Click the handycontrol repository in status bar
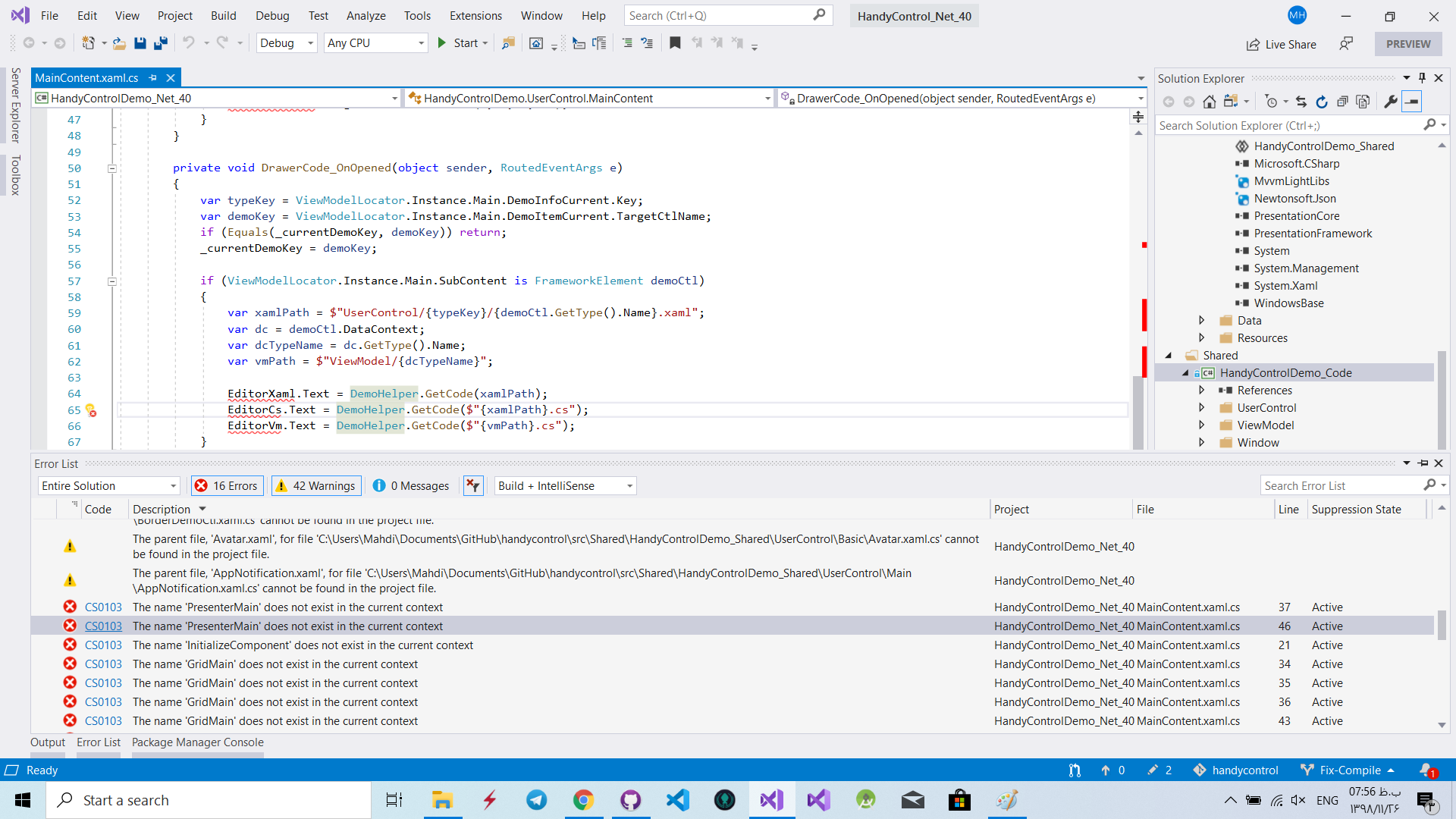This screenshot has width=1456, height=819. (x=1236, y=770)
